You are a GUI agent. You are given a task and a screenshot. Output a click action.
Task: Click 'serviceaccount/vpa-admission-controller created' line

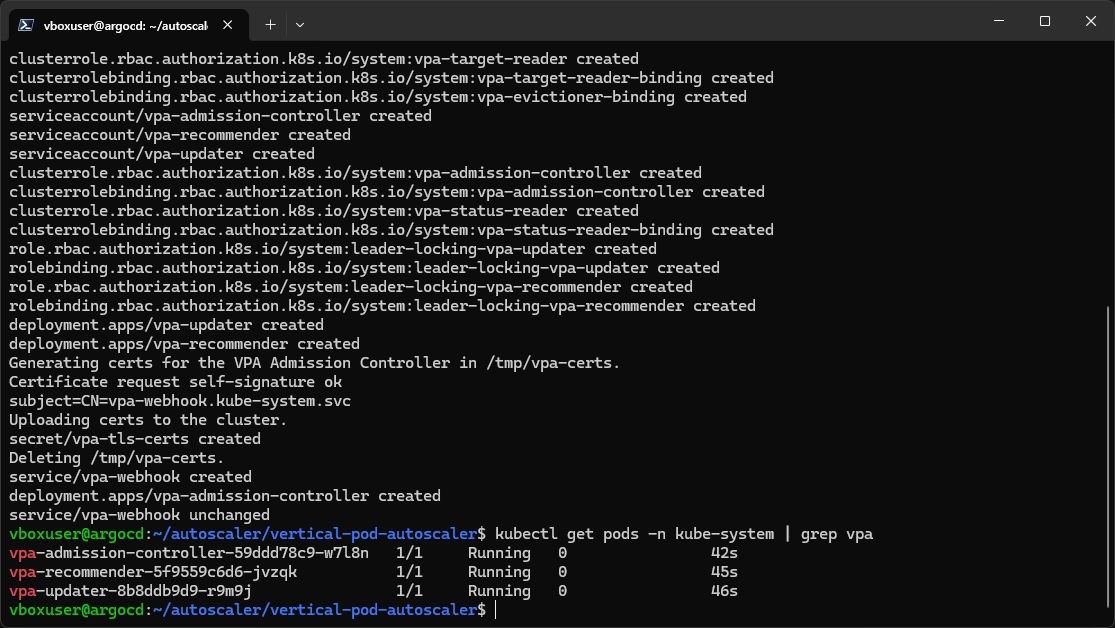point(220,115)
